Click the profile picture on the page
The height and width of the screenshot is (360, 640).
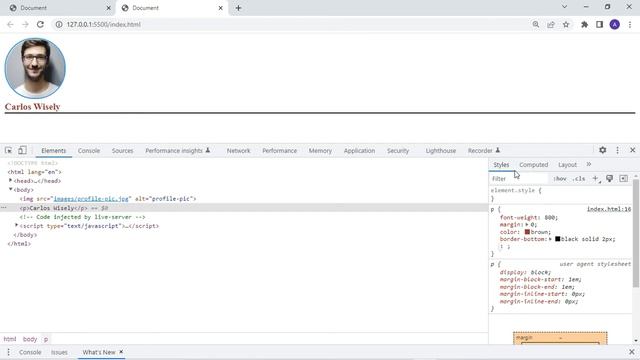[35, 68]
